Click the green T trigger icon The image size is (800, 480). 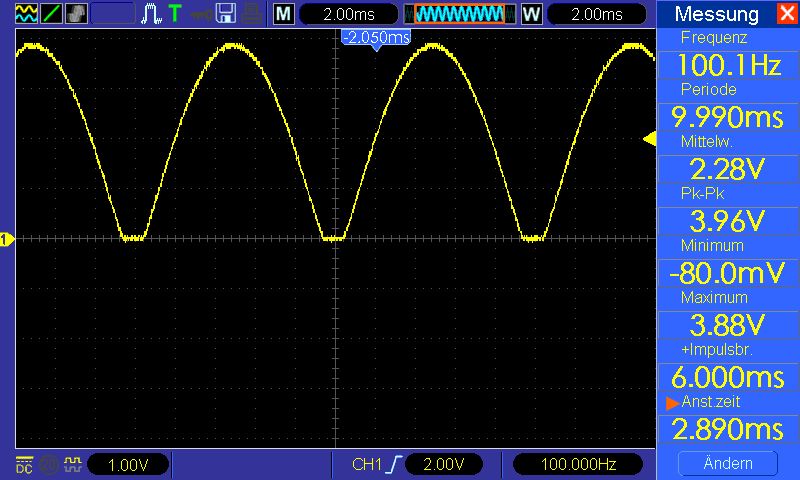[176, 14]
